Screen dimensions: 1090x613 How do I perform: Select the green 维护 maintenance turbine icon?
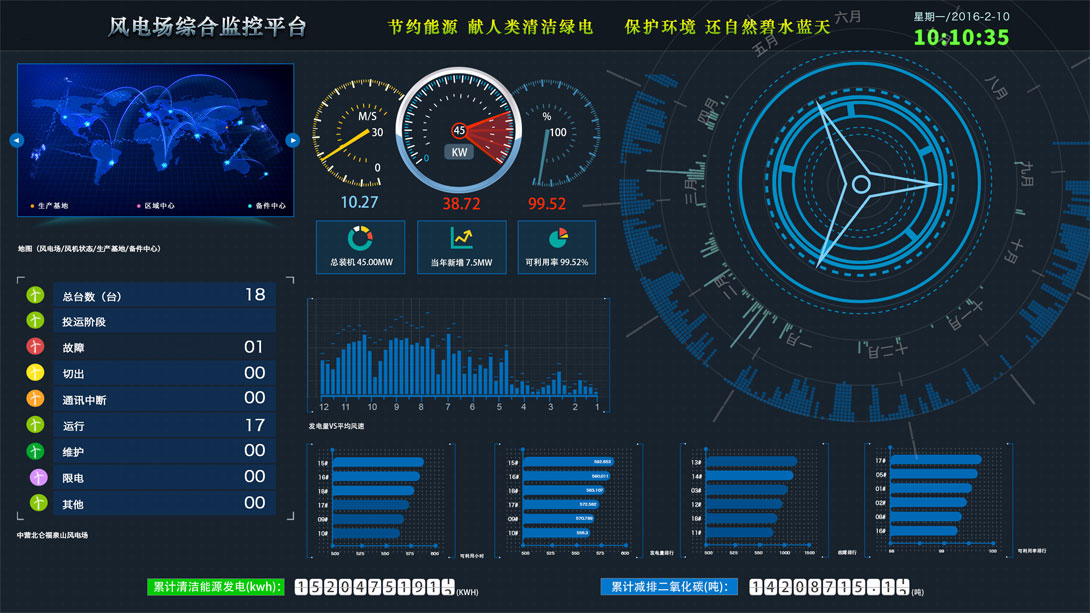(x=36, y=451)
